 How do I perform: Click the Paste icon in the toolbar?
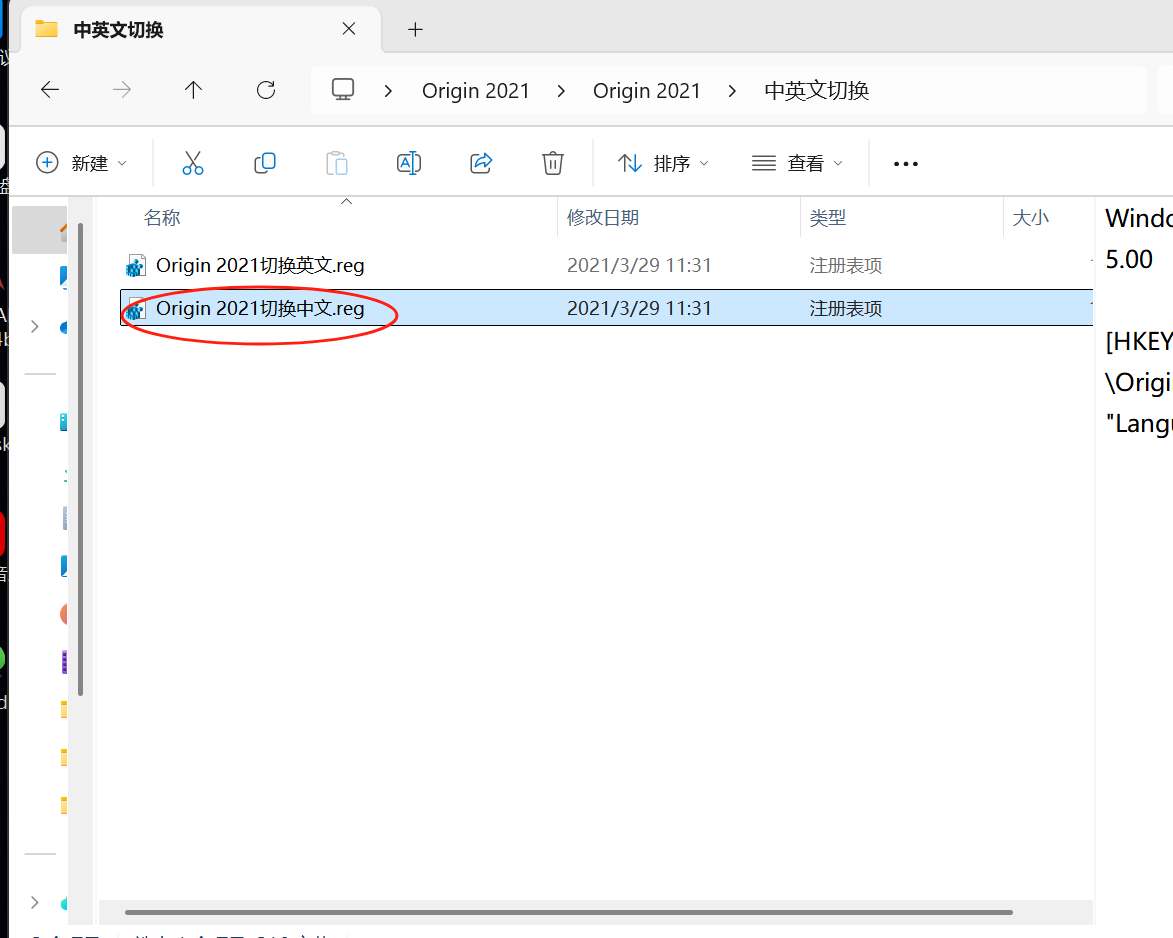[x=336, y=162]
